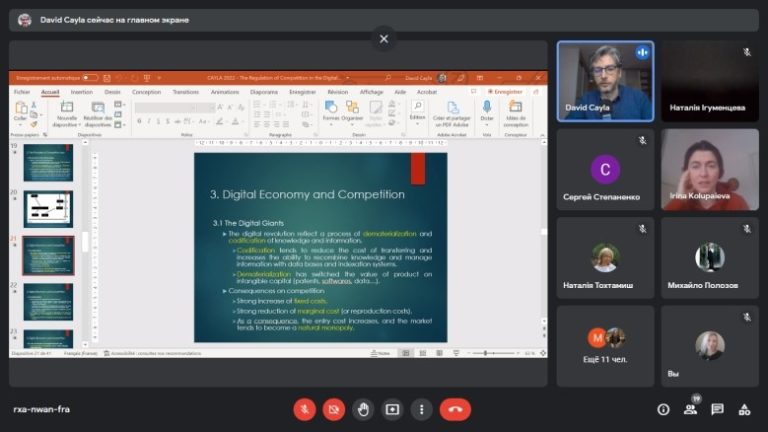768x432 pixels.
Task: Show the participants list
Action: (691, 409)
